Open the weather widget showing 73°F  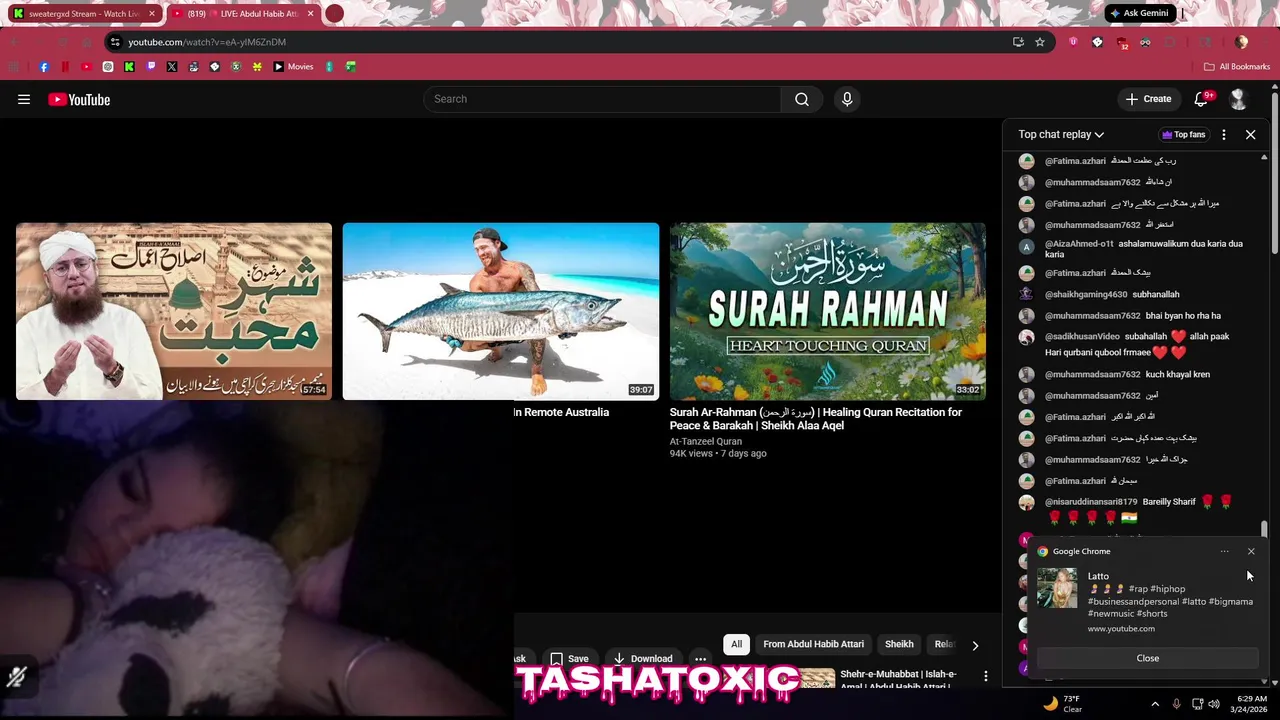1063,704
